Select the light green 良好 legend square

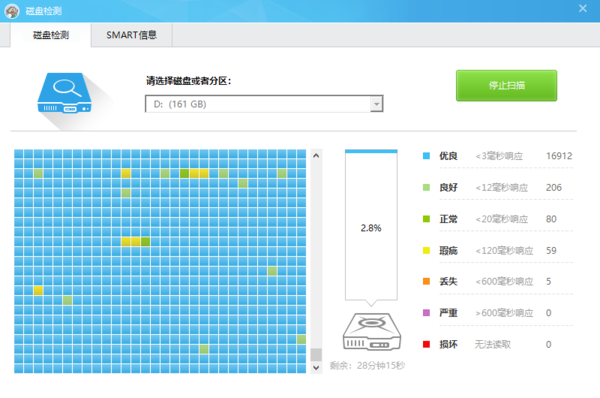[426, 187]
